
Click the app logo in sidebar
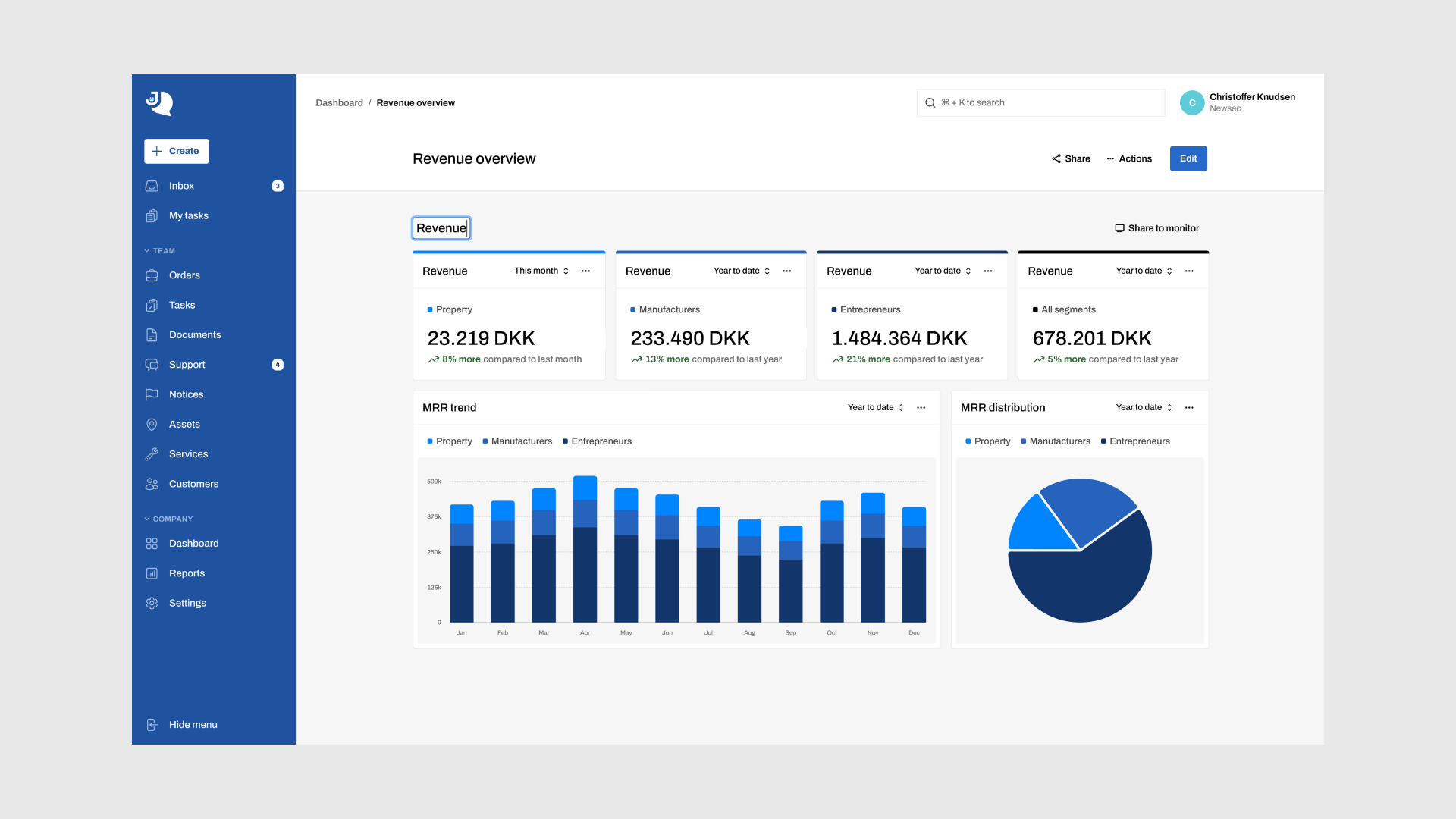click(159, 103)
